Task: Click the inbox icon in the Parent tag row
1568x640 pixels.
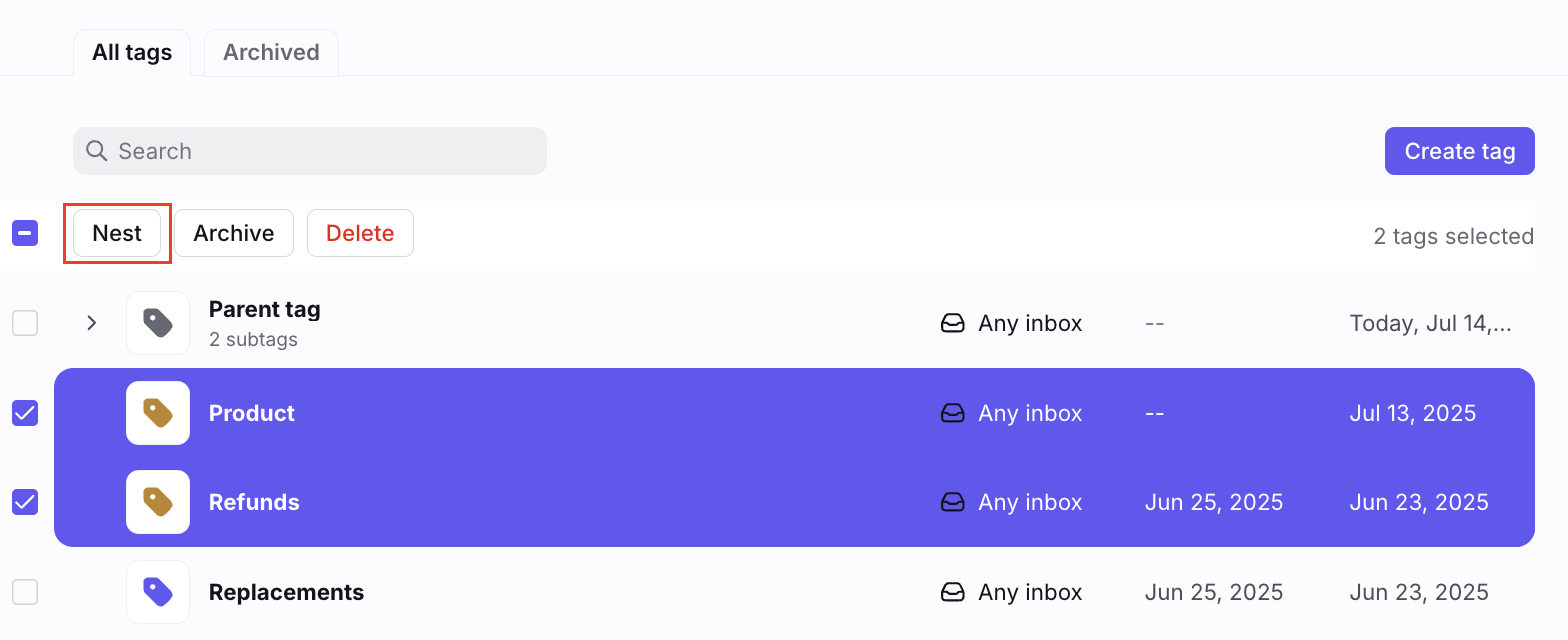Action: coord(953,323)
